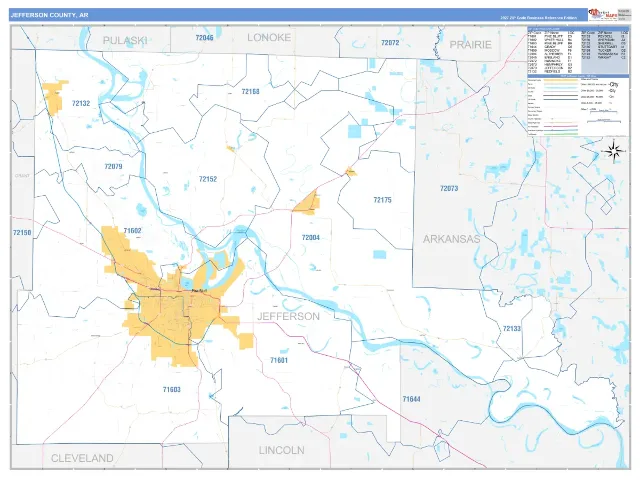Screen dimensions: 640x480
Task: Click ZIP code label 72152
Action: point(208,179)
